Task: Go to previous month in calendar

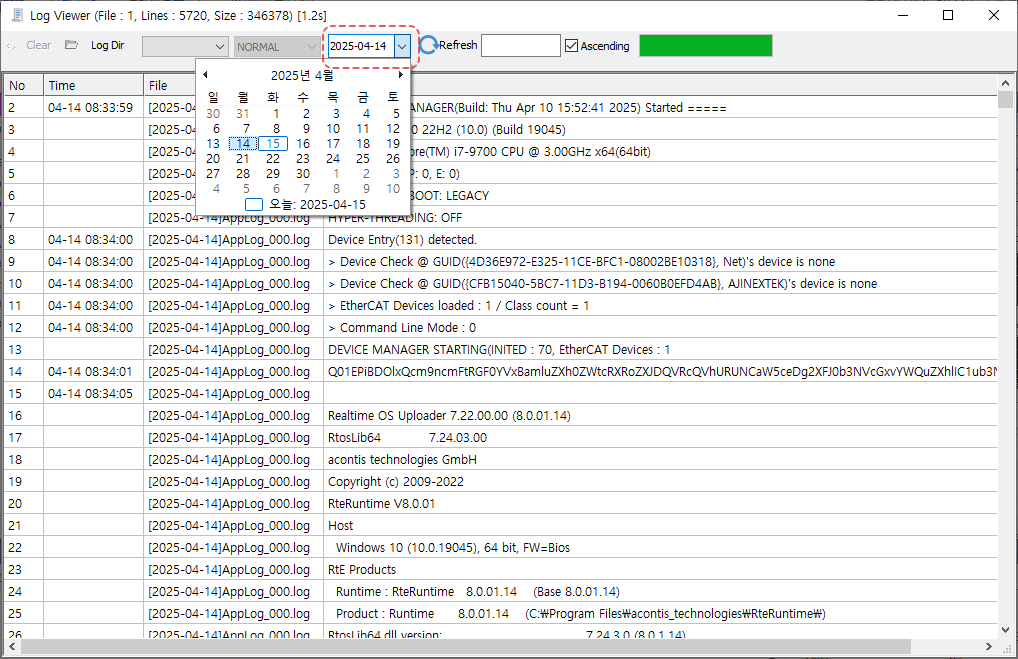Action: click(x=205, y=75)
